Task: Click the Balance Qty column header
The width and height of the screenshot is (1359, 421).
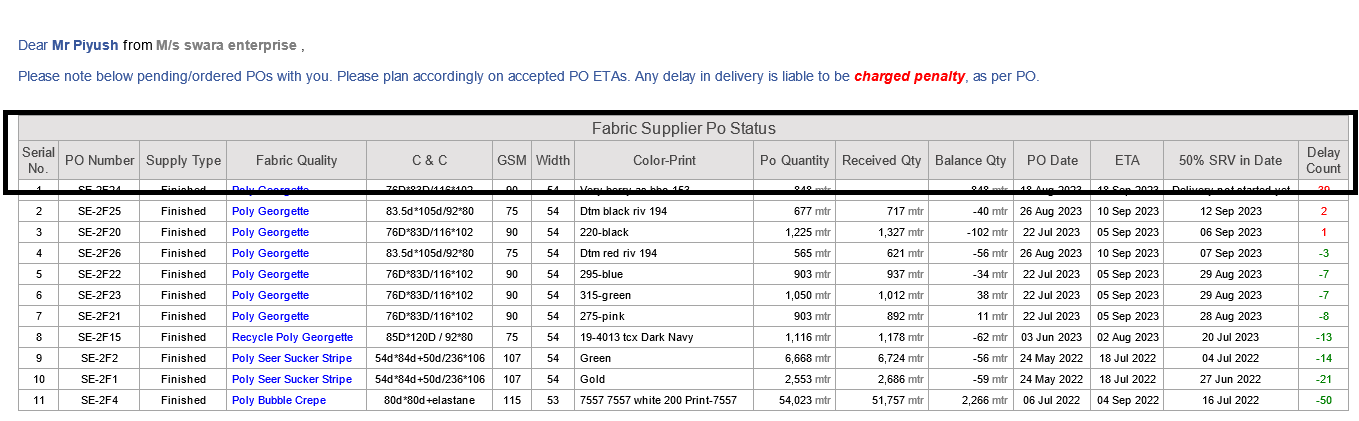Action: click(970, 160)
